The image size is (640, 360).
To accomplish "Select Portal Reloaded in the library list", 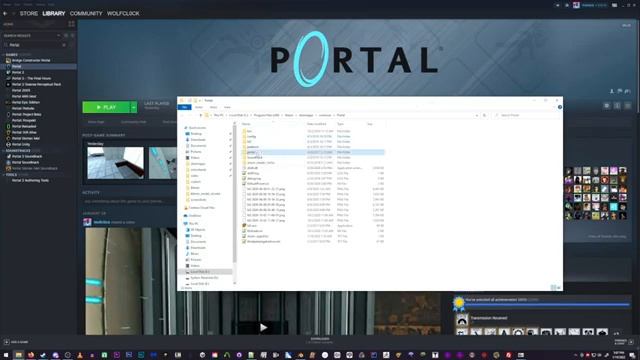I will coord(24,127).
